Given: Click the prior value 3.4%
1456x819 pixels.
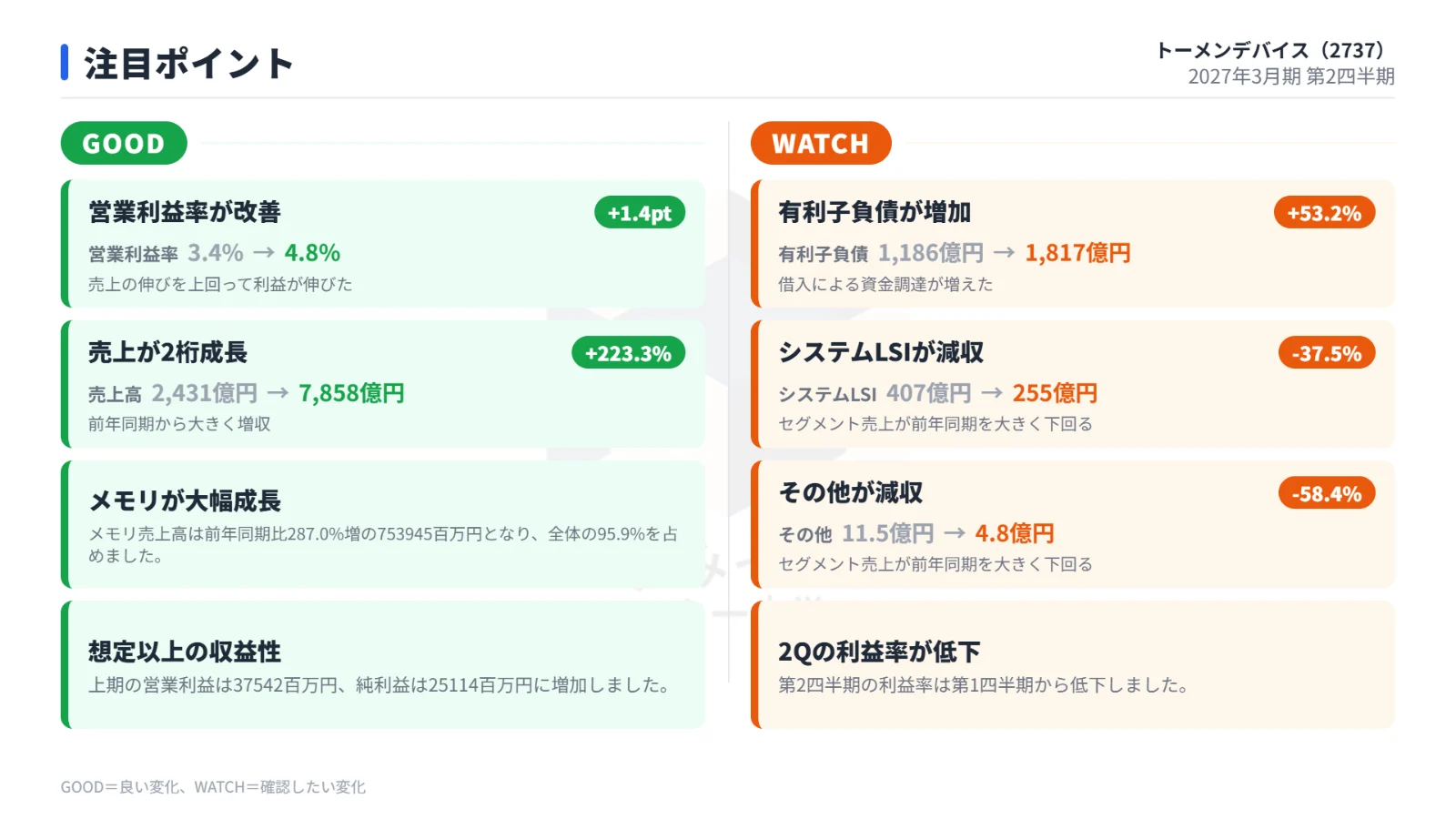Looking at the screenshot, I should click(x=216, y=252).
